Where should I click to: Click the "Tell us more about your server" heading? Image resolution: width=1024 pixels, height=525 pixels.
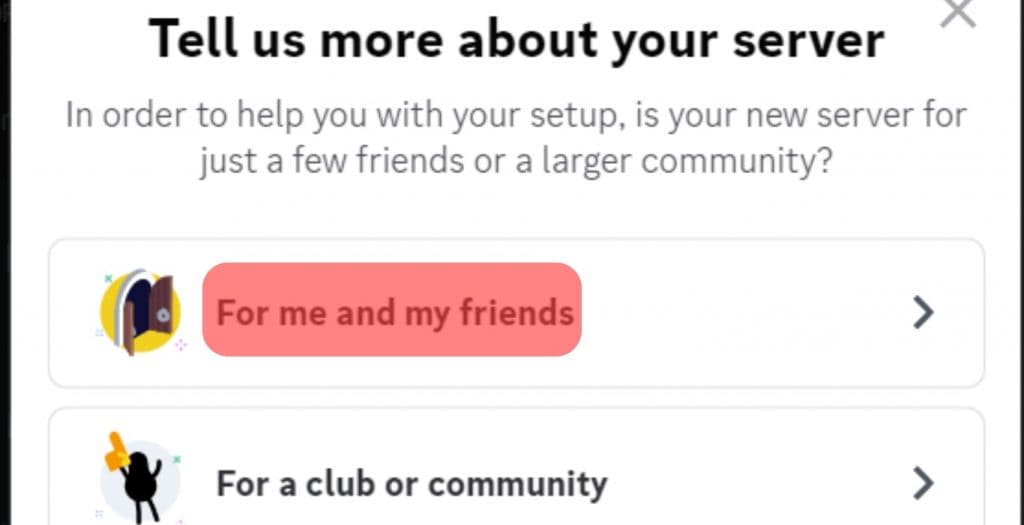516,40
